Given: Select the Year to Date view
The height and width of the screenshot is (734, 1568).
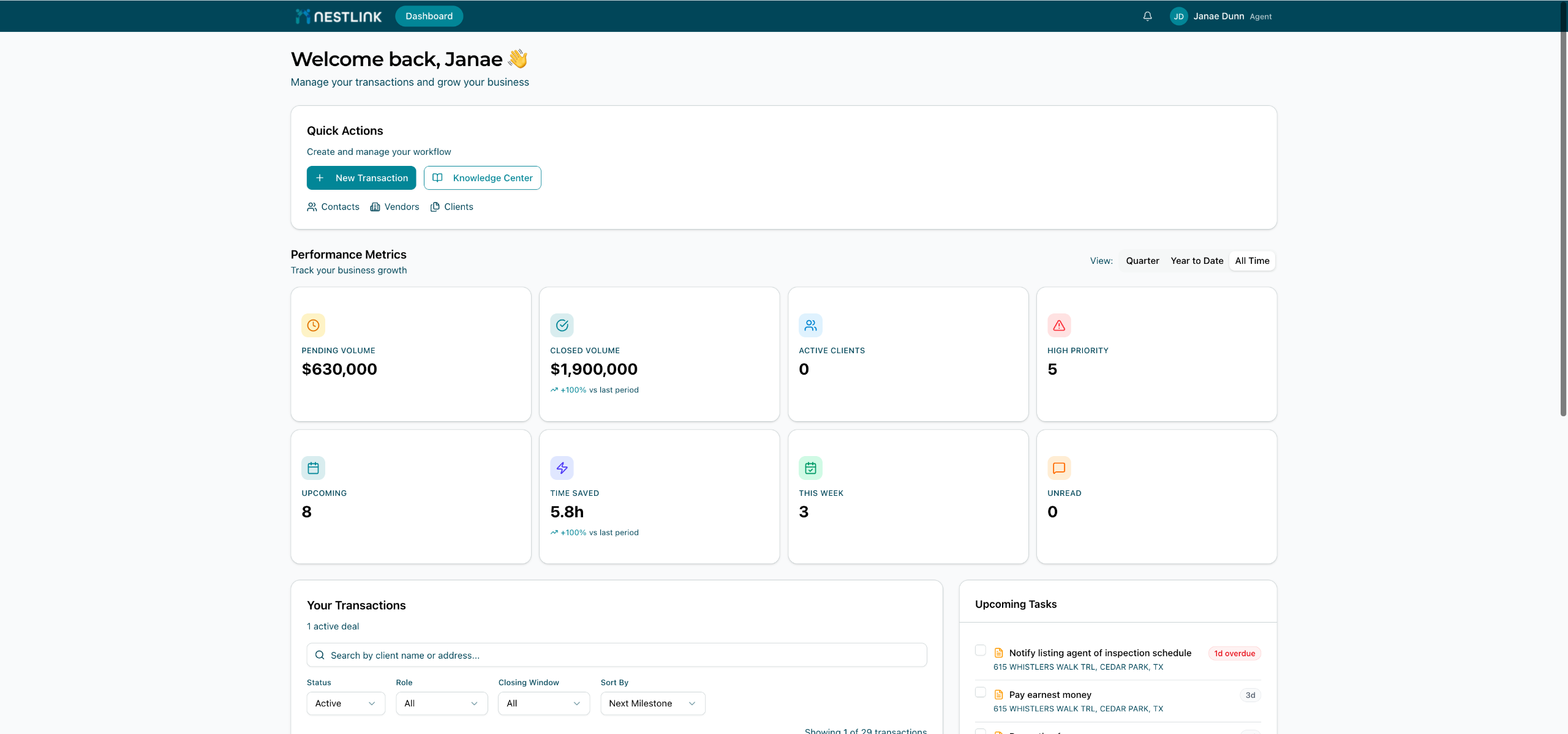Looking at the screenshot, I should [x=1196, y=261].
